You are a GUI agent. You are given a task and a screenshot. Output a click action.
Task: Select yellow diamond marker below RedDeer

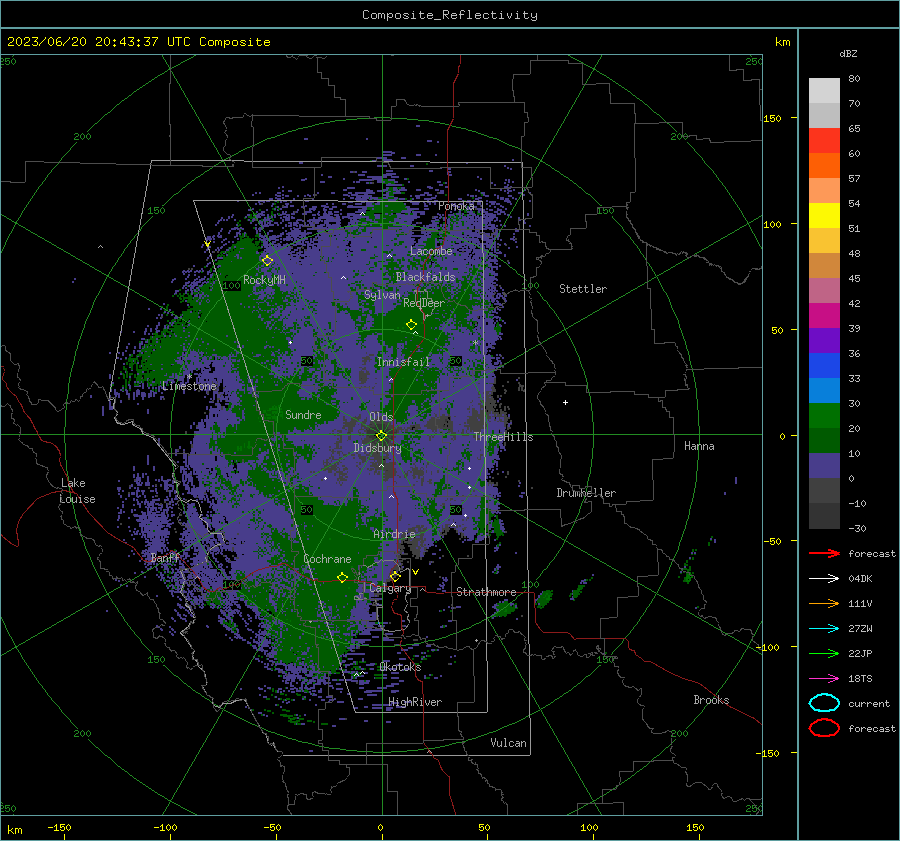point(411,325)
